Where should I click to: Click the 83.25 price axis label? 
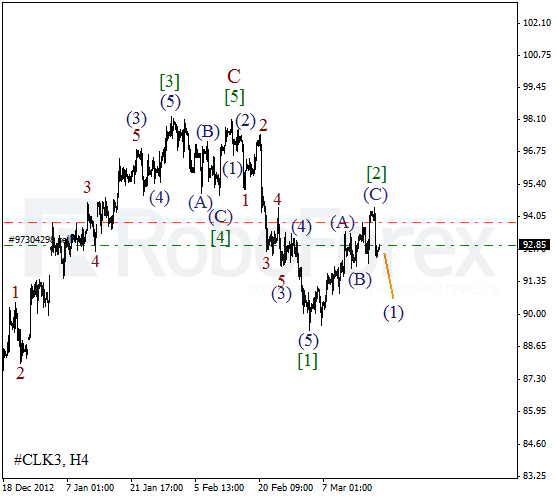tap(535, 475)
